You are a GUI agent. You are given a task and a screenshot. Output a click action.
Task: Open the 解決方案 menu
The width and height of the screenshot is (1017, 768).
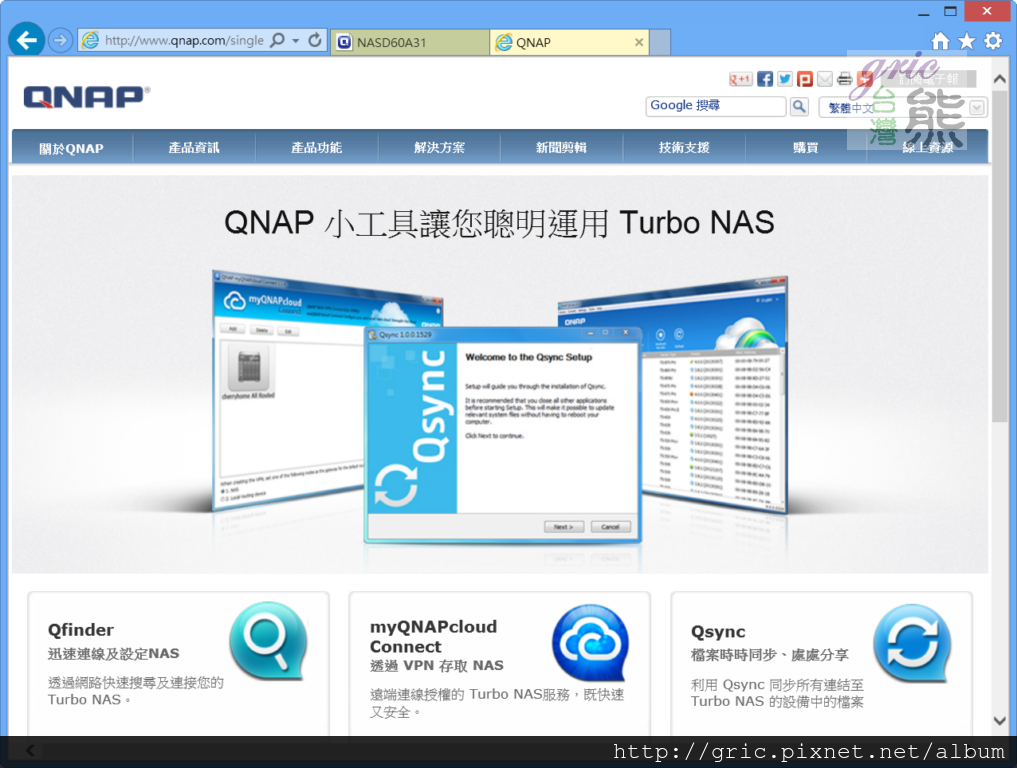(x=439, y=148)
